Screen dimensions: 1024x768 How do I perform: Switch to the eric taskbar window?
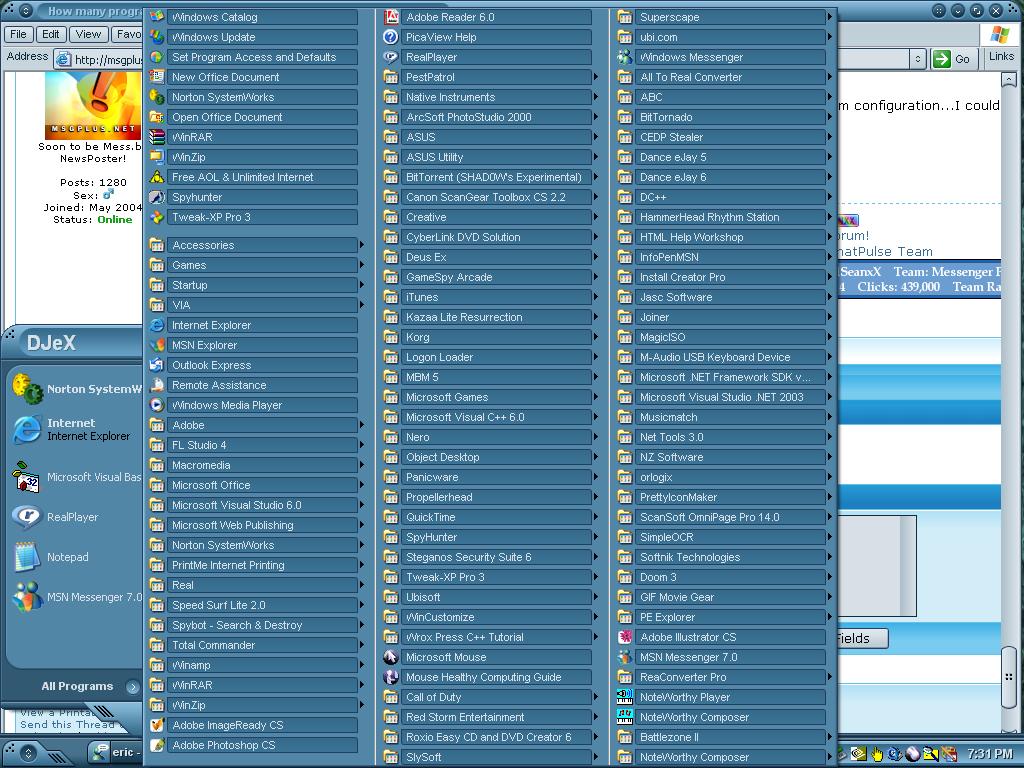click(x=116, y=752)
